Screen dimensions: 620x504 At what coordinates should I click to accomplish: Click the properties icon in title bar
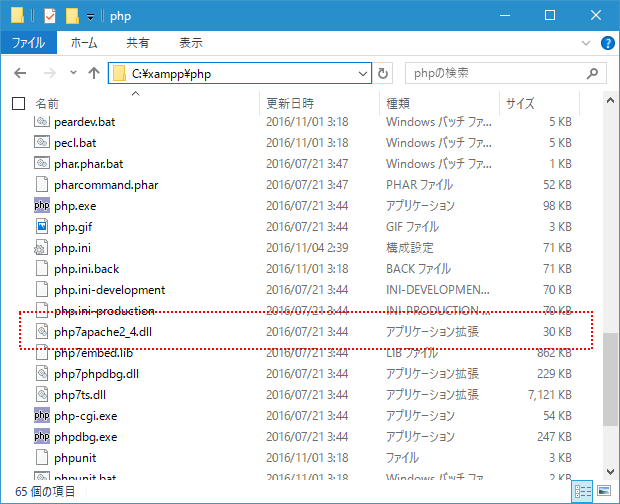click(x=50, y=16)
